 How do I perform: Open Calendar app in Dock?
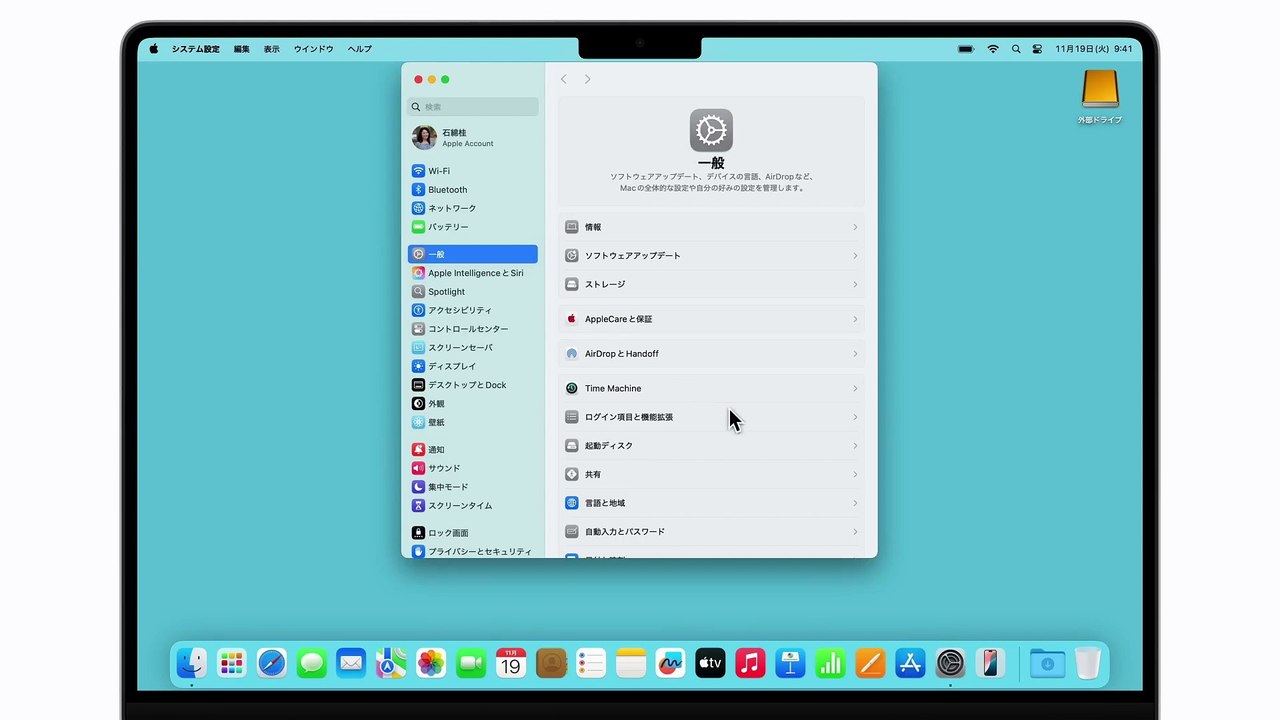pyautogui.click(x=511, y=663)
